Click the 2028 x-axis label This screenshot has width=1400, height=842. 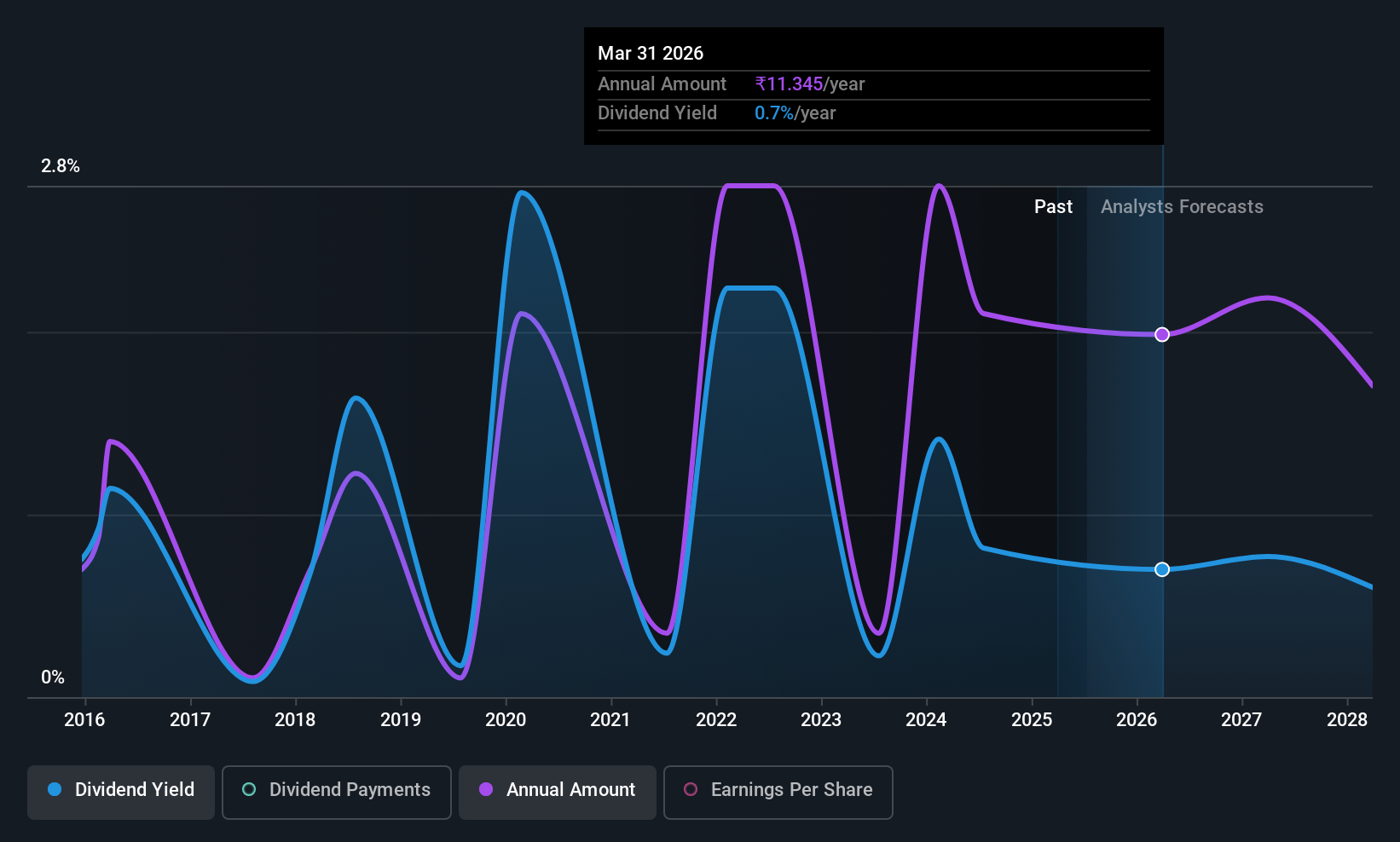tap(1347, 720)
